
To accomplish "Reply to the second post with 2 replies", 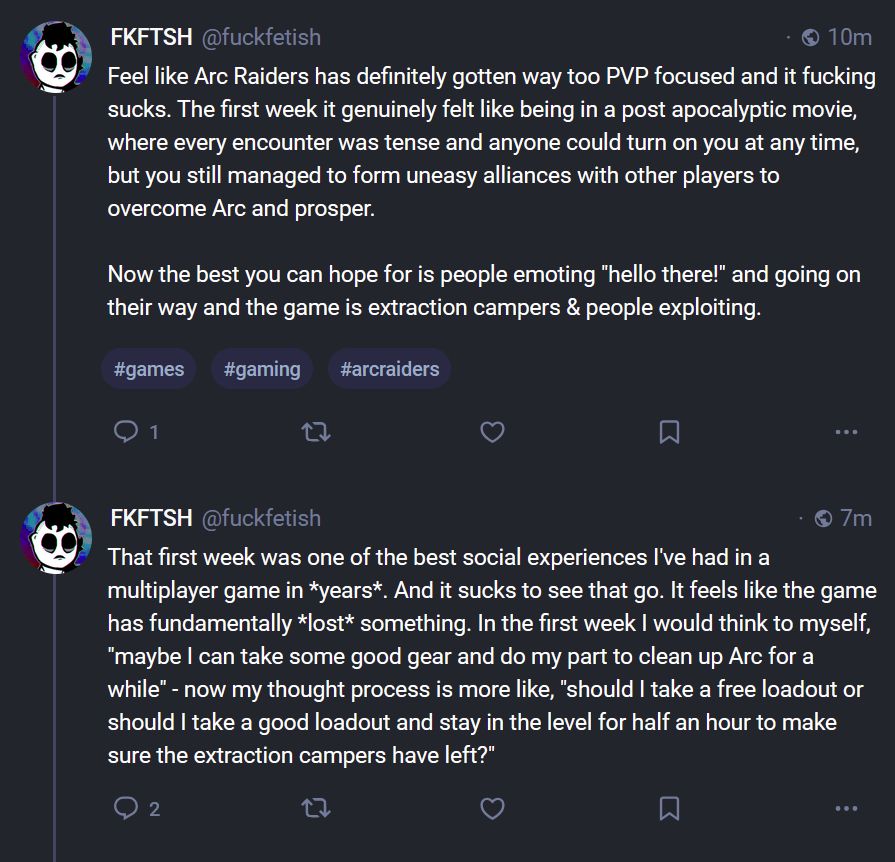I will point(126,808).
